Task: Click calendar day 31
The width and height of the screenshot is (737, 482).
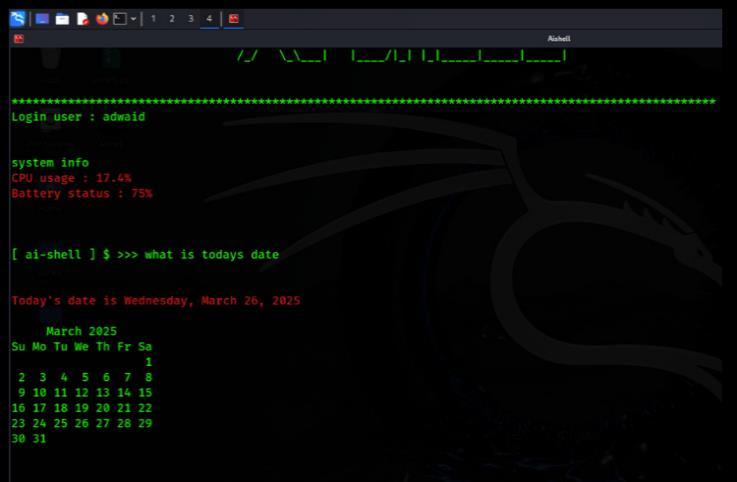Action: tap(39, 439)
